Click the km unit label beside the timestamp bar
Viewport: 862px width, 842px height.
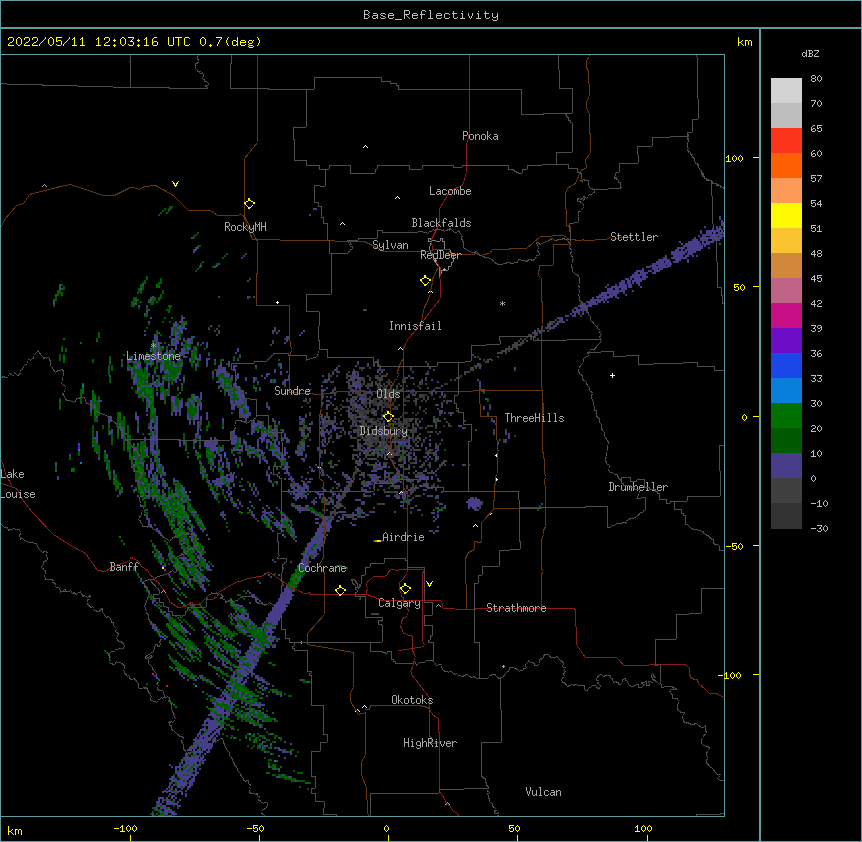click(x=744, y=42)
